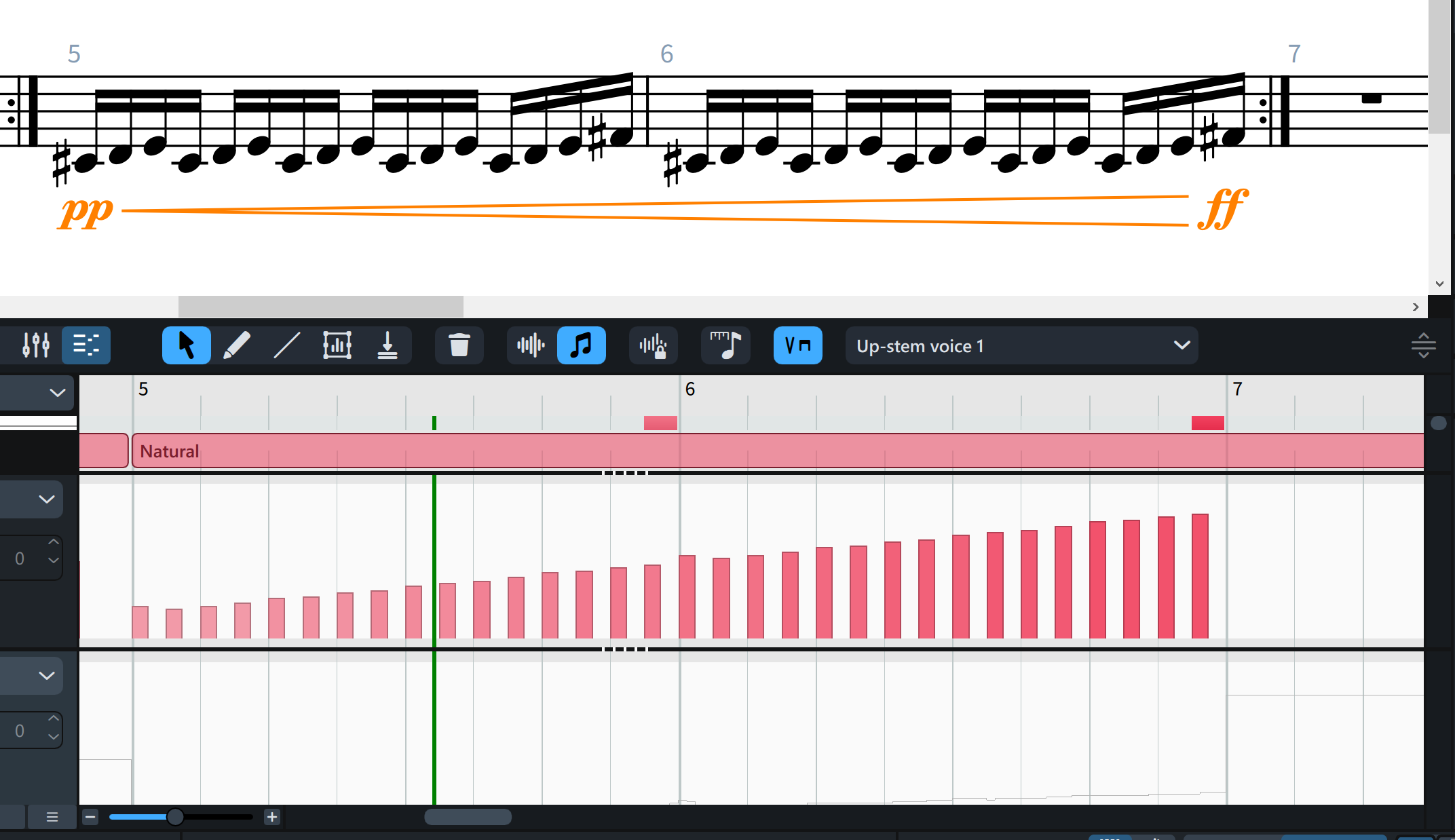This screenshot has width=1455, height=840.
Task: Click zoom-out minus button
Action: pyautogui.click(x=90, y=817)
